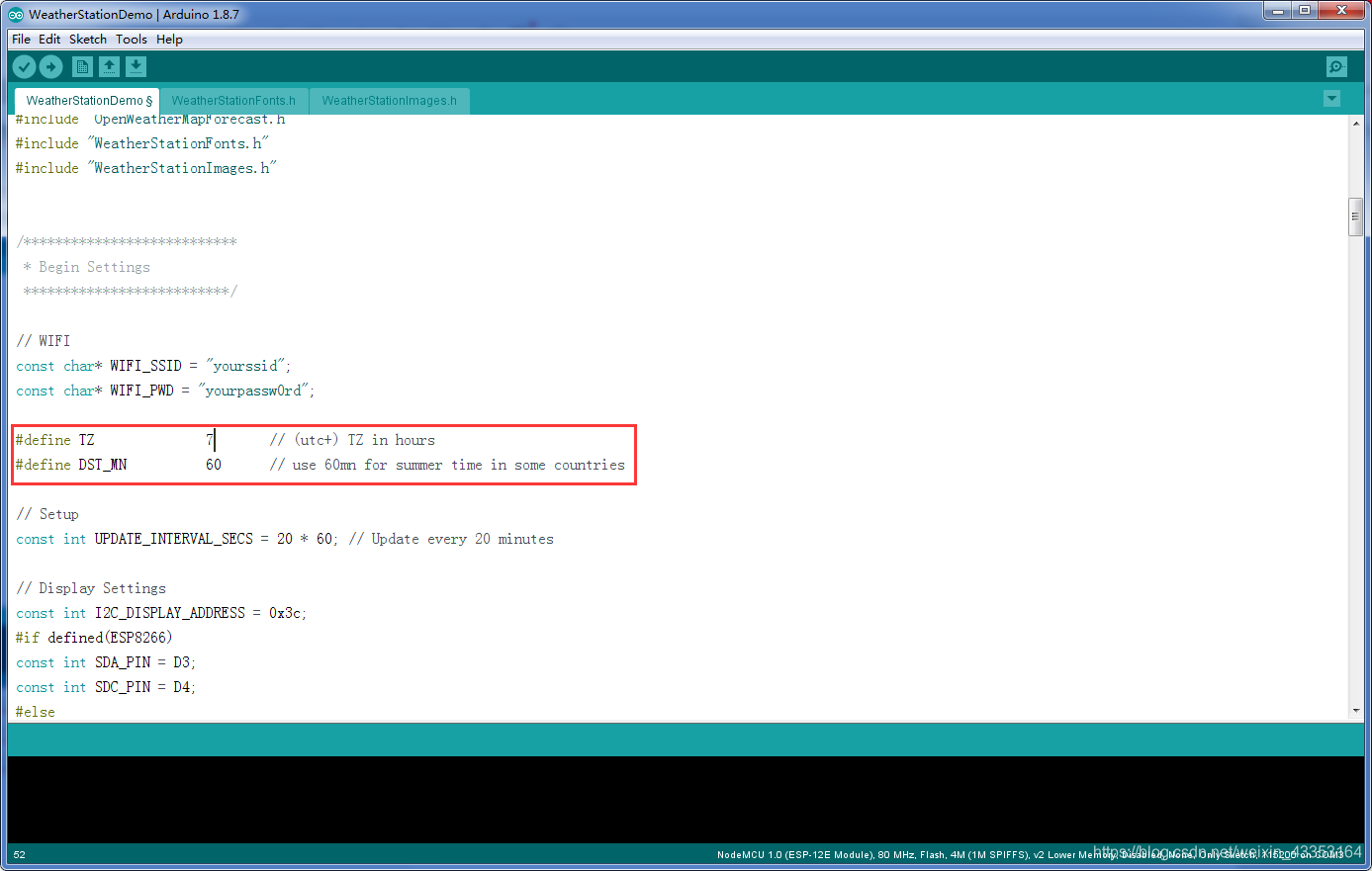Create a new sketch with the New icon
The width and height of the screenshot is (1372, 871).
pos(83,66)
